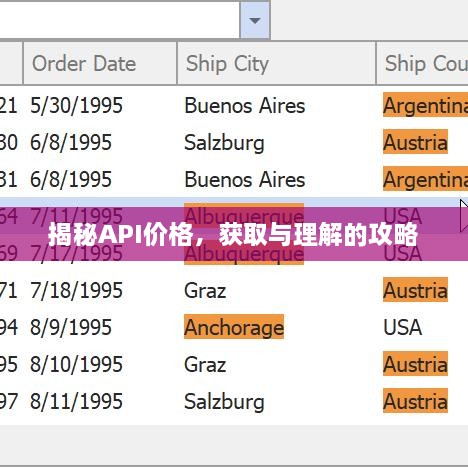The width and height of the screenshot is (468, 468).
Task: Click the Austria cell in Salzburg 6/8/1995 row
Action: coord(415,142)
